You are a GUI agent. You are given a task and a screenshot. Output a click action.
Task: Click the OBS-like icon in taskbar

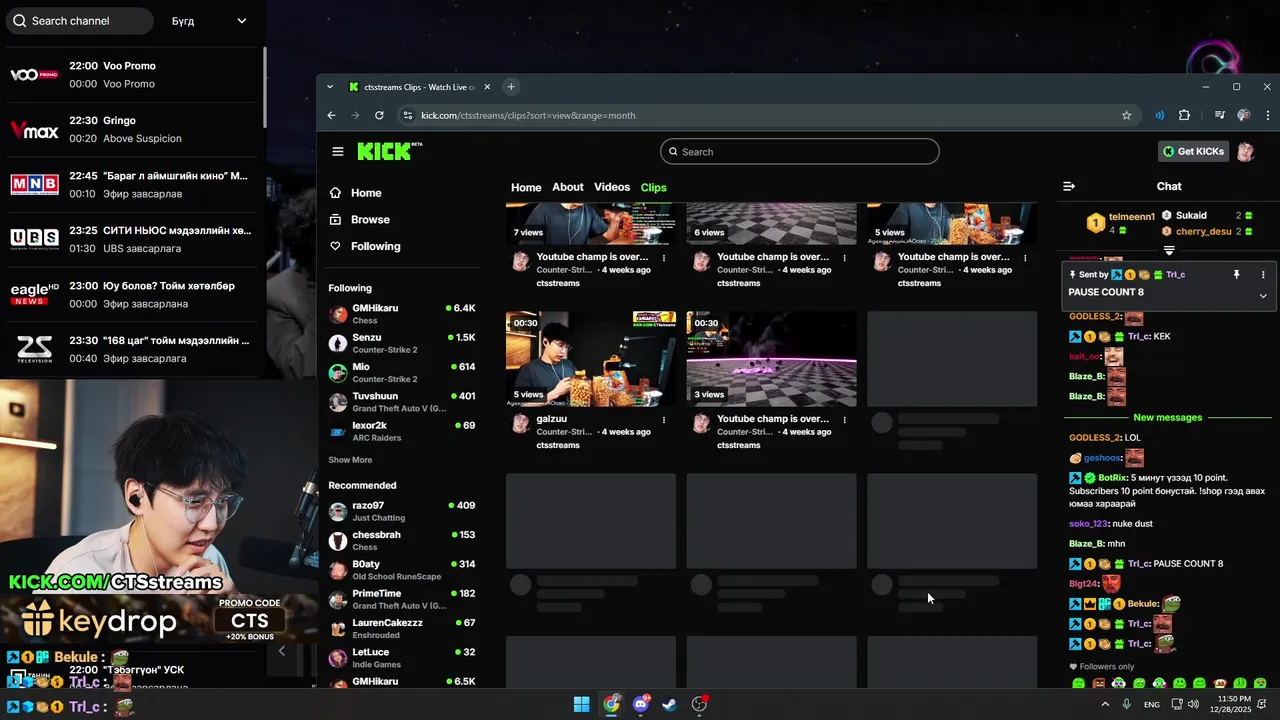click(x=700, y=704)
